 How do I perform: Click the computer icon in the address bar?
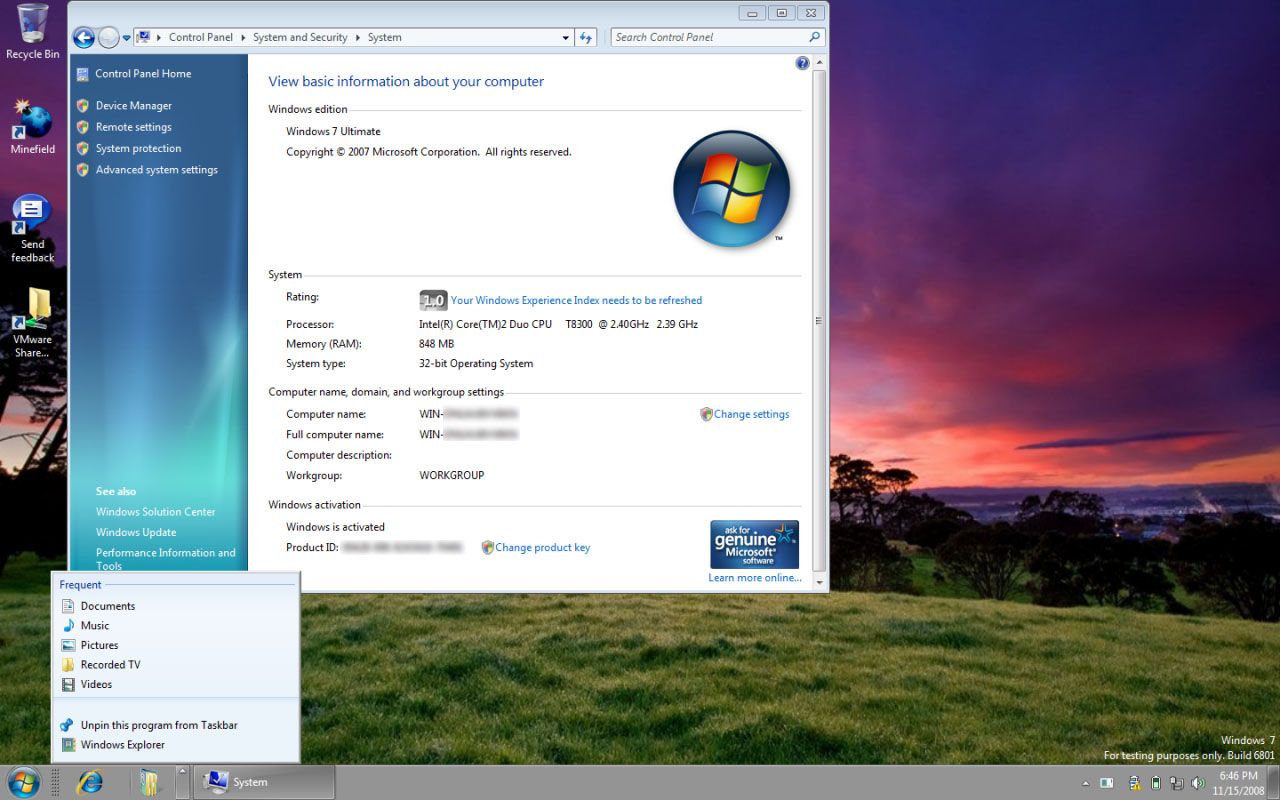click(x=144, y=37)
